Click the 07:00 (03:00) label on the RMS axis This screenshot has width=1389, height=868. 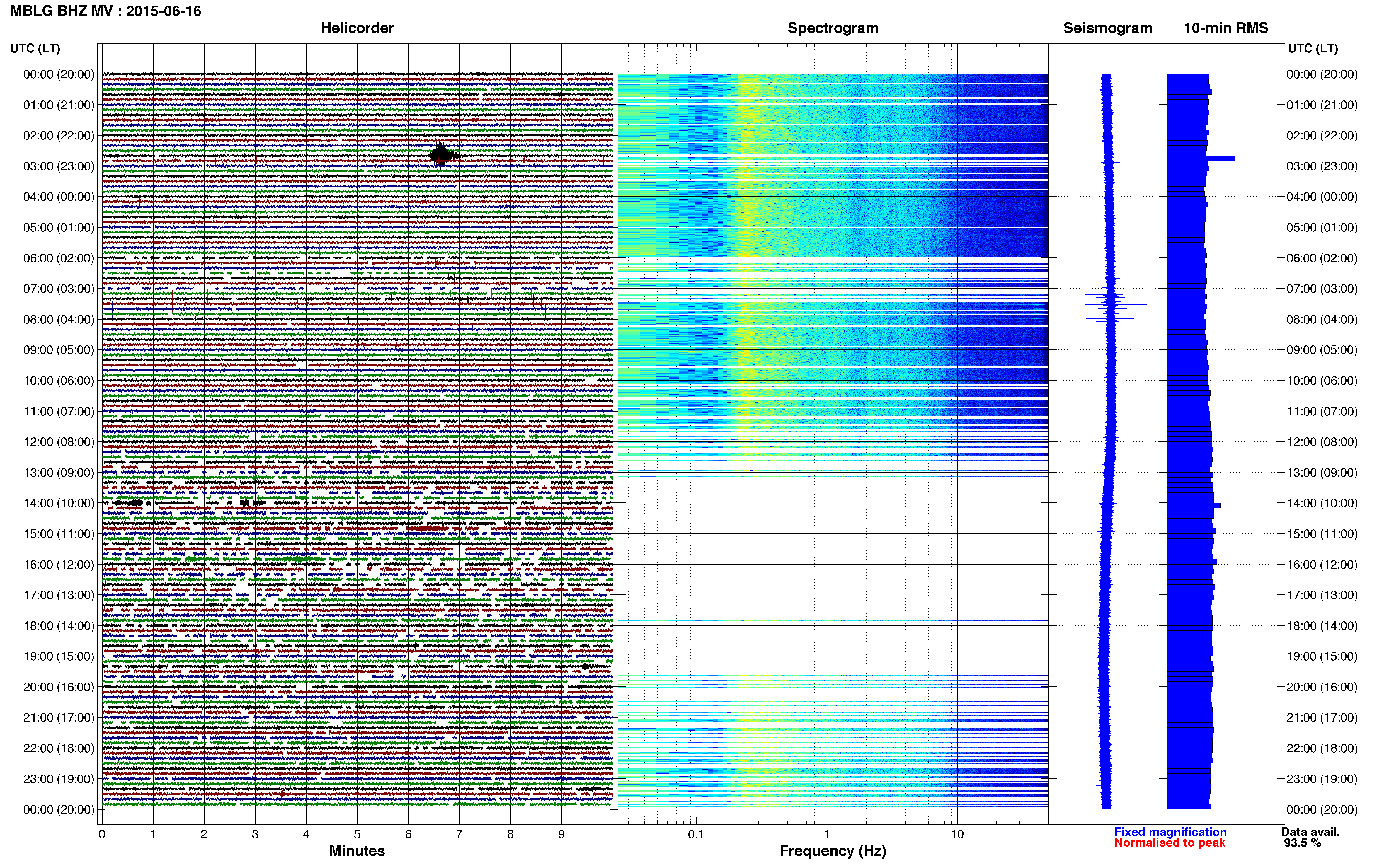[1322, 289]
